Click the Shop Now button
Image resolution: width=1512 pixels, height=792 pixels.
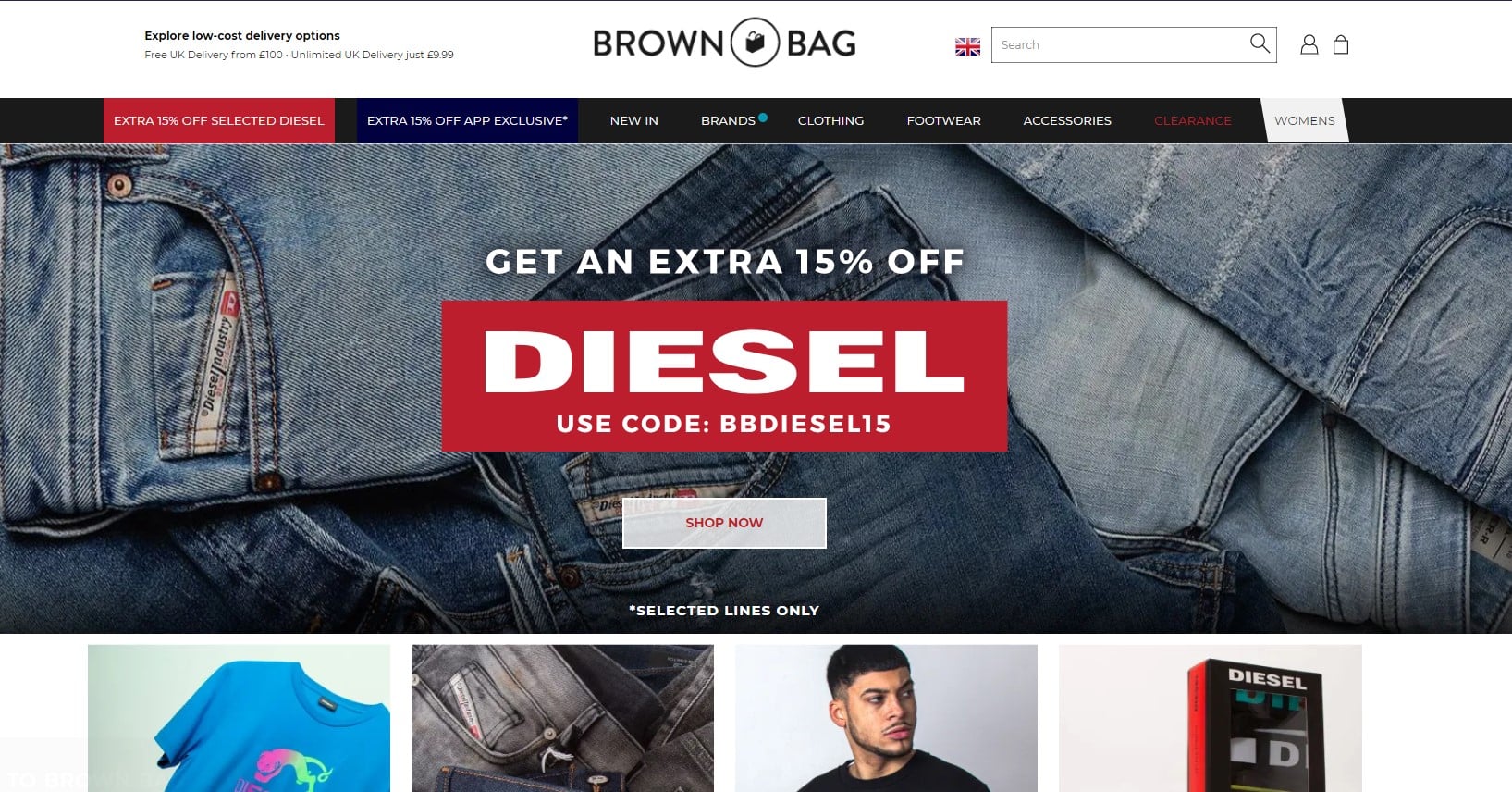724,523
